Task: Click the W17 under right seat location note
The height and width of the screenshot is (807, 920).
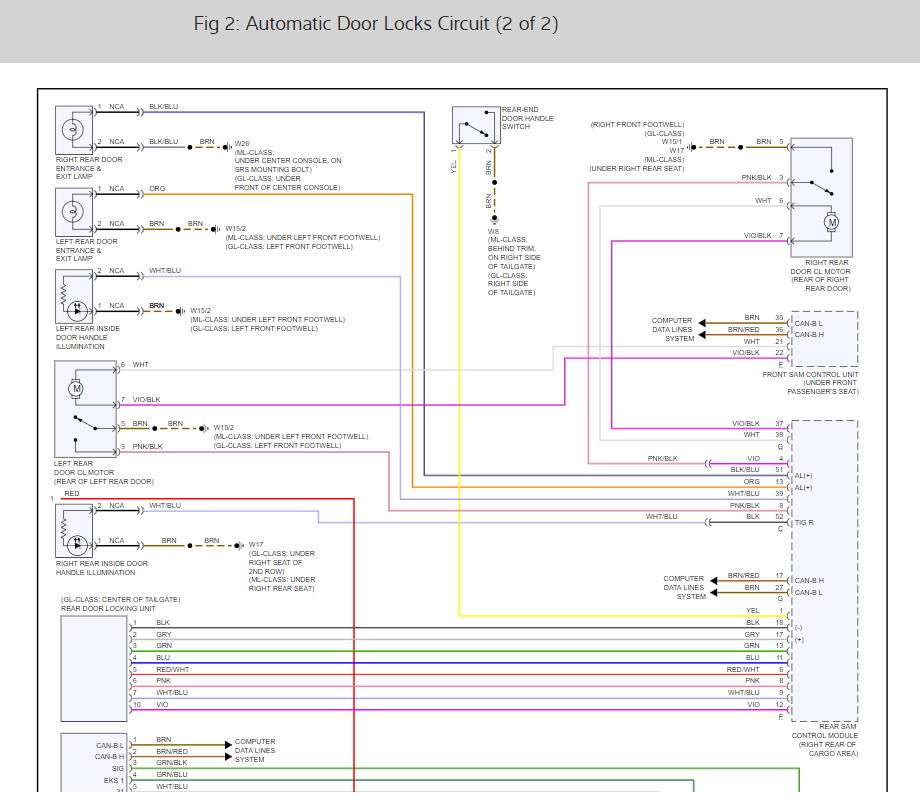Action: (x=282, y=570)
